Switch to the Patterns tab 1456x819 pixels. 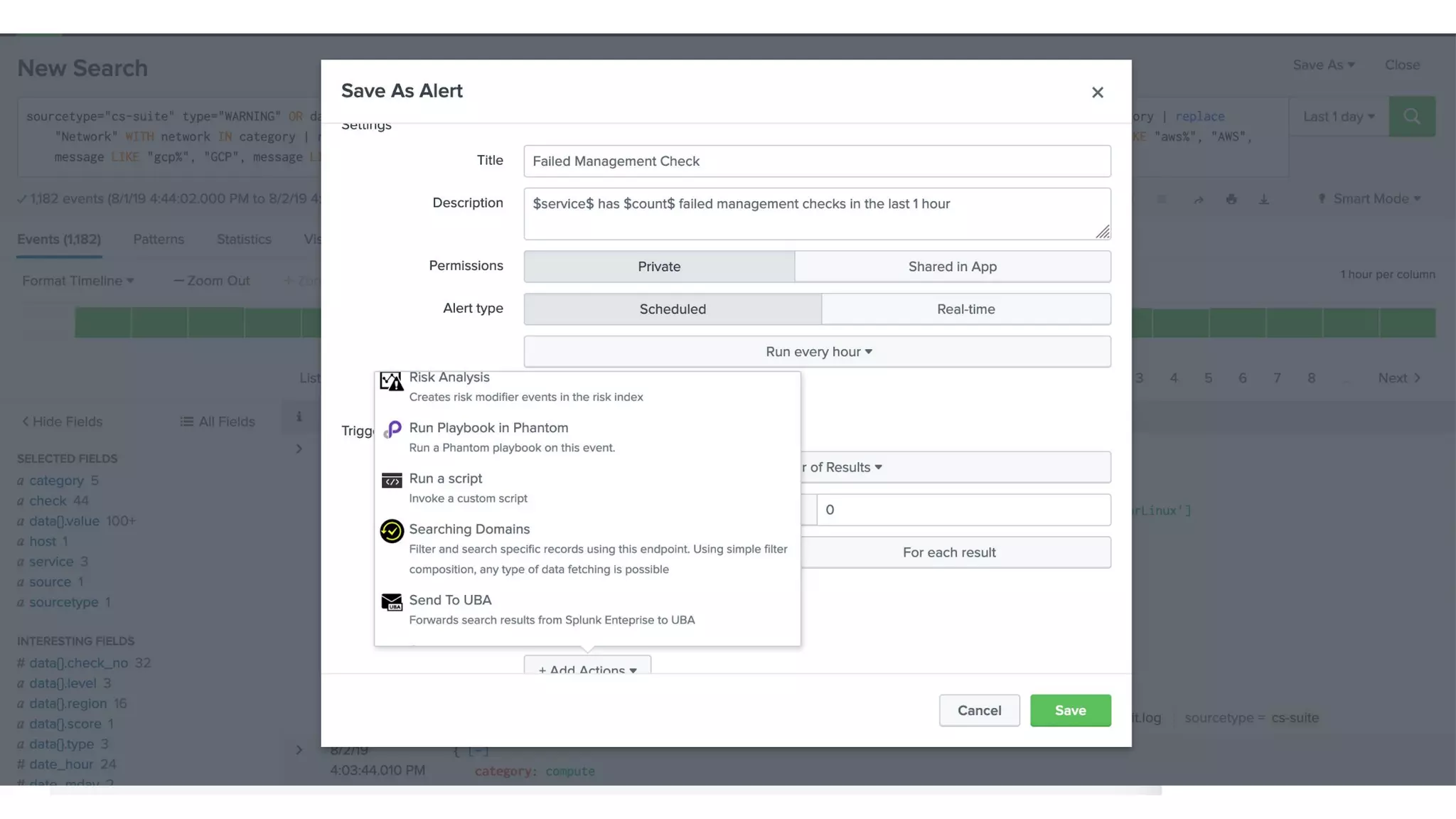(159, 240)
